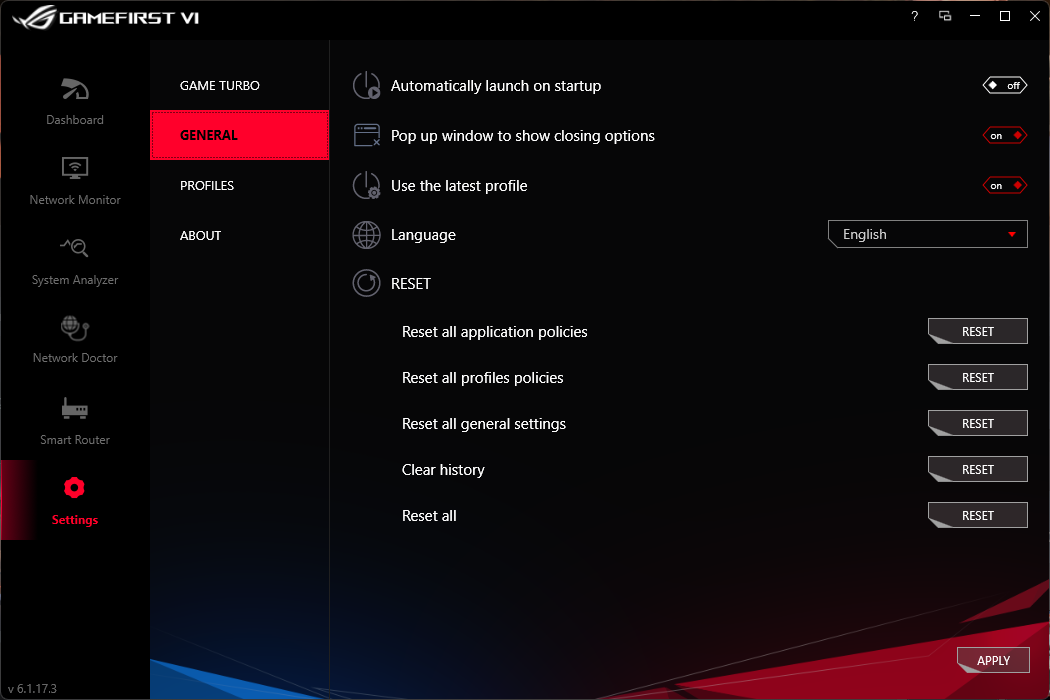Click the help question mark icon
Screen dimensions: 1050x700
pyautogui.click(x=915, y=16)
